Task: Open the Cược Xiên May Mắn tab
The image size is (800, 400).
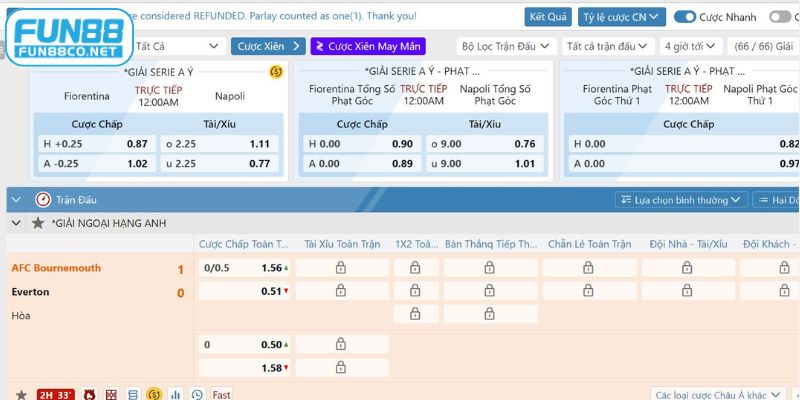Action: click(367, 46)
